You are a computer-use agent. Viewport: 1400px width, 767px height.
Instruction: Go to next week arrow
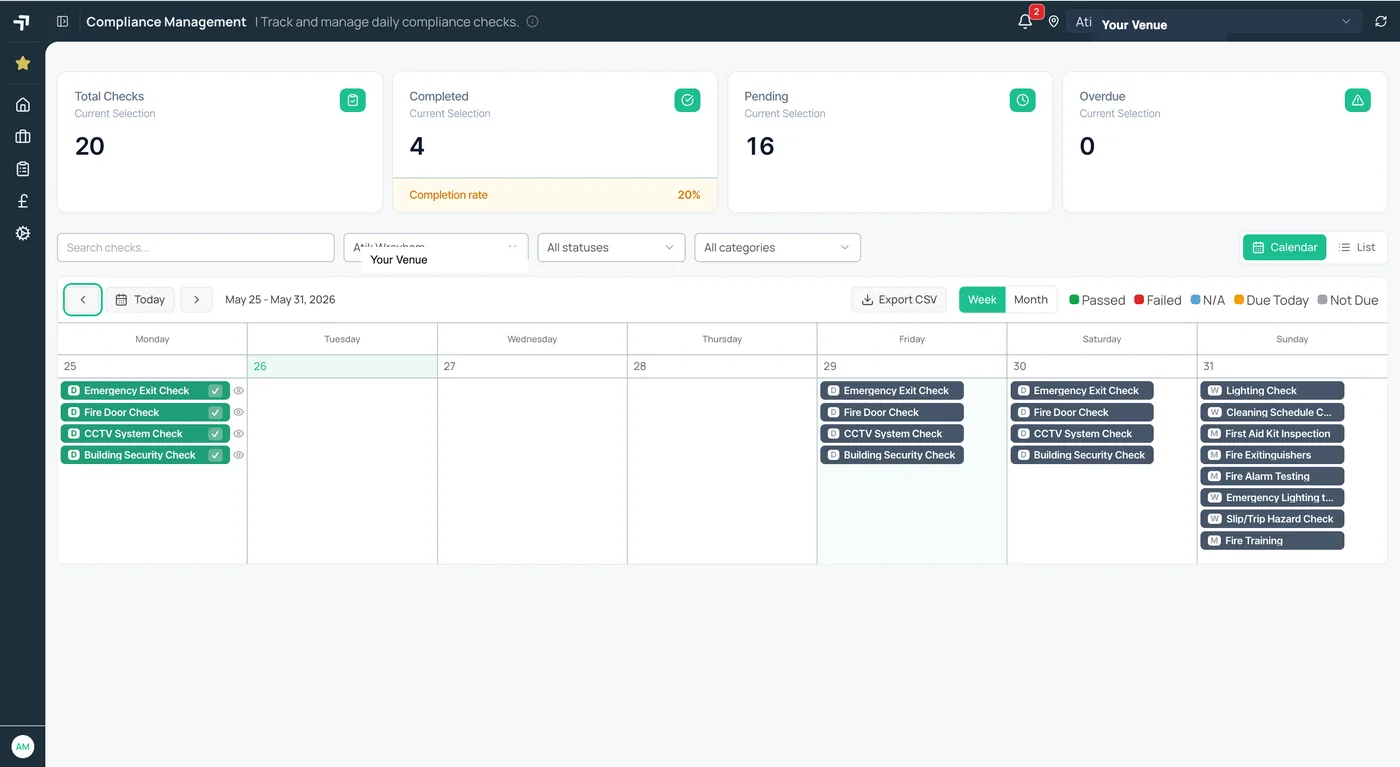click(197, 300)
